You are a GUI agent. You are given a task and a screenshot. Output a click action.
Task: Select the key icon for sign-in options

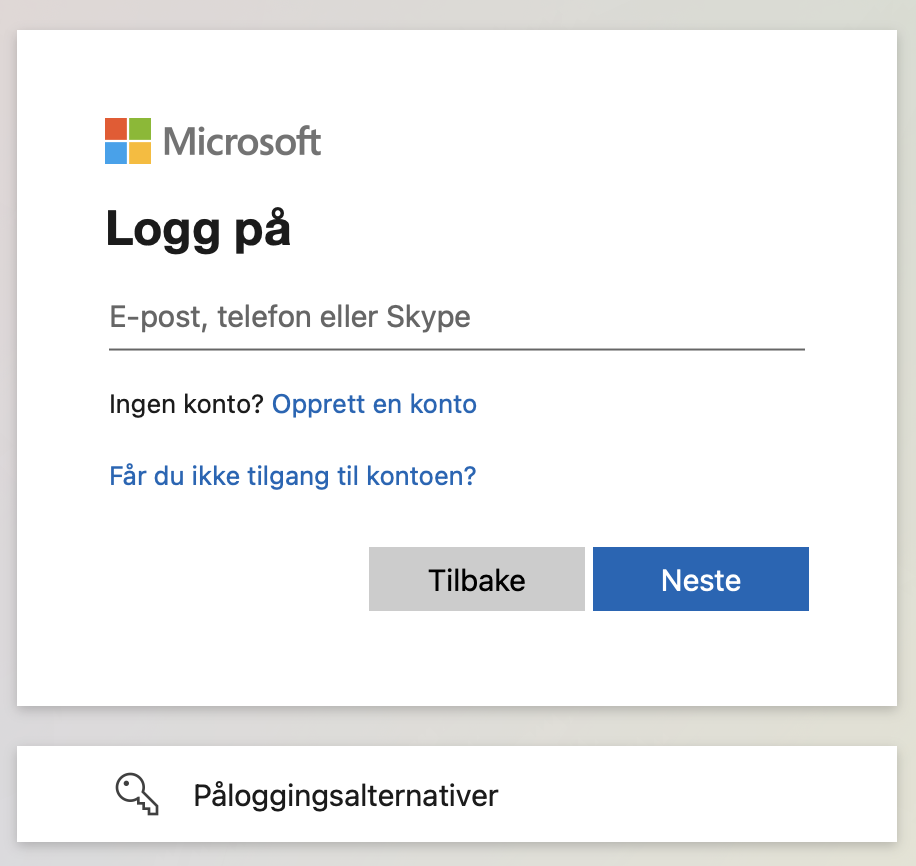click(137, 794)
